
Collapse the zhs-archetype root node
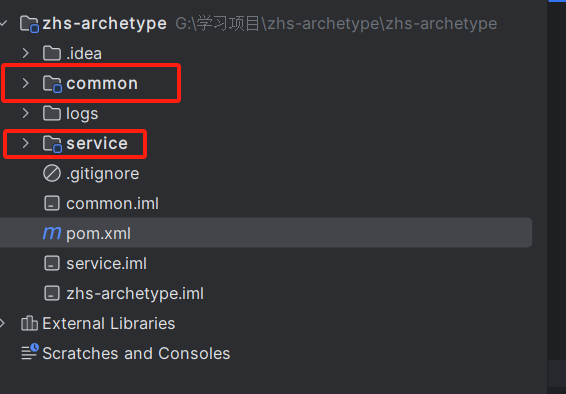coord(3,23)
